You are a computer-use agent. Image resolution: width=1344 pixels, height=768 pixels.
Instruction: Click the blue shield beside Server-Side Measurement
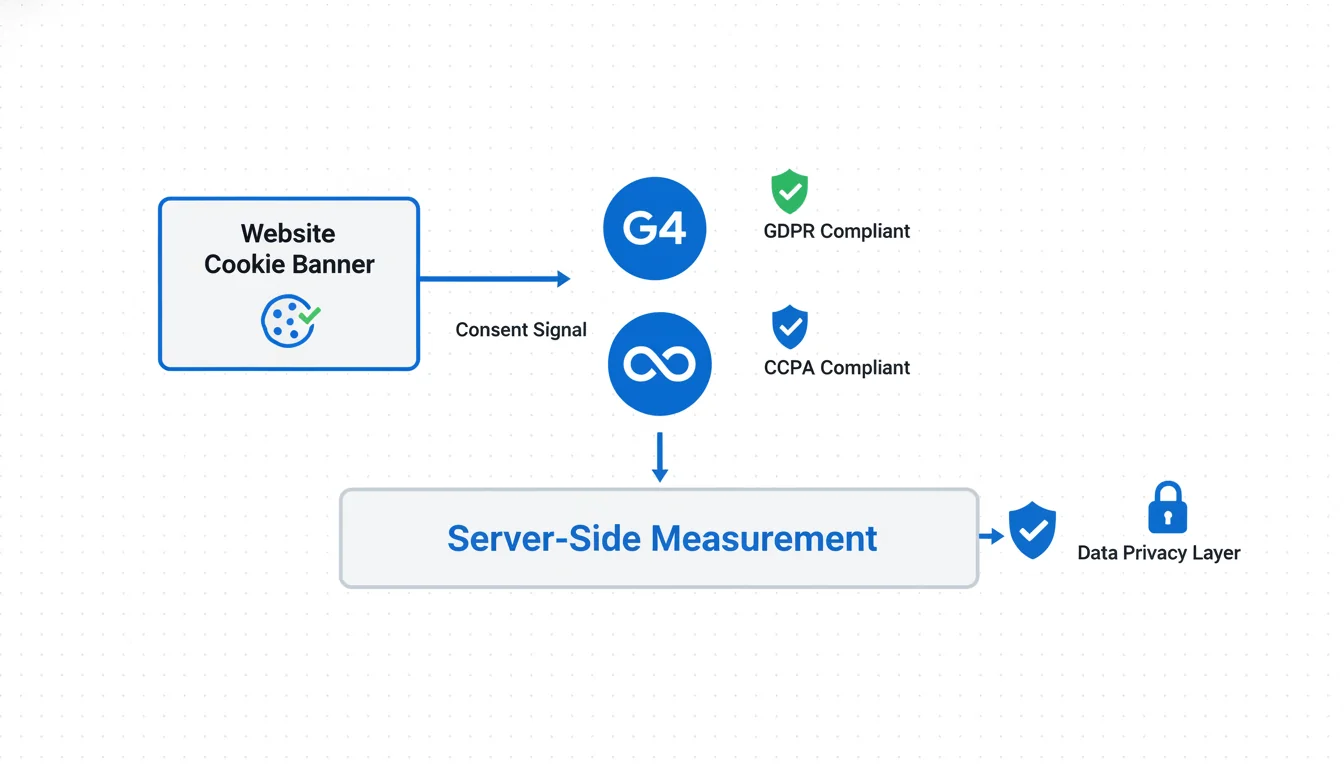coord(1032,530)
